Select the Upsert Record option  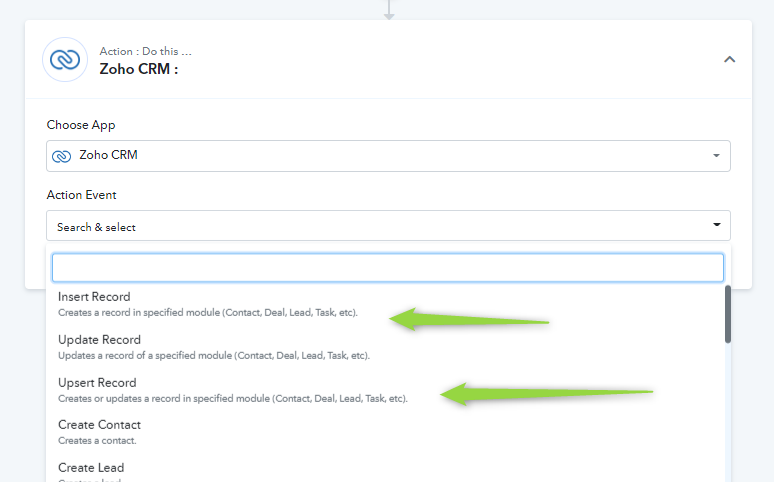pos(387,390)
